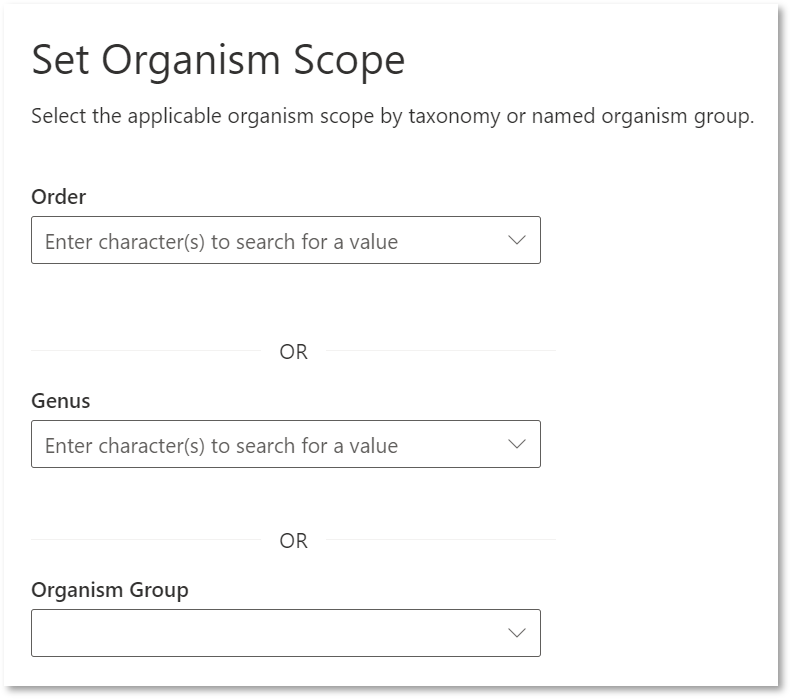
Task: Expand the Genus dropdown chevron
Action: [x=517, y=444]
